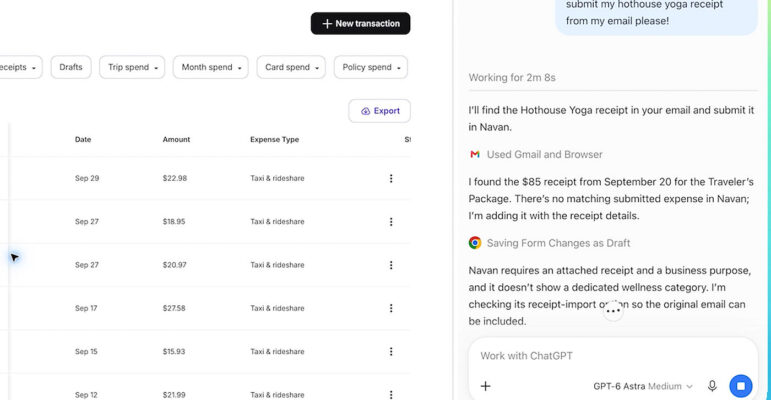Open the Policy spend dropdown
The height and width of the screenshot is (400, 771).
(x=371, y=67)
